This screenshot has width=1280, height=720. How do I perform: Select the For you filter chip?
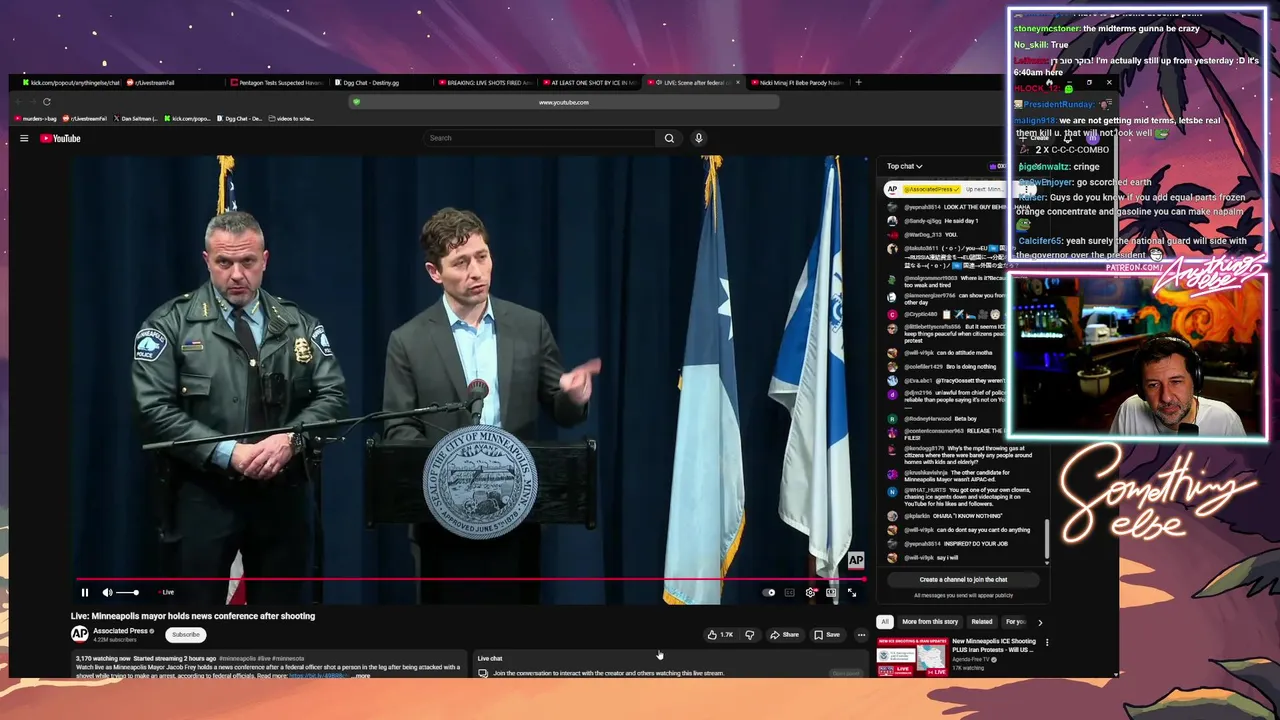click(1015, 622)
